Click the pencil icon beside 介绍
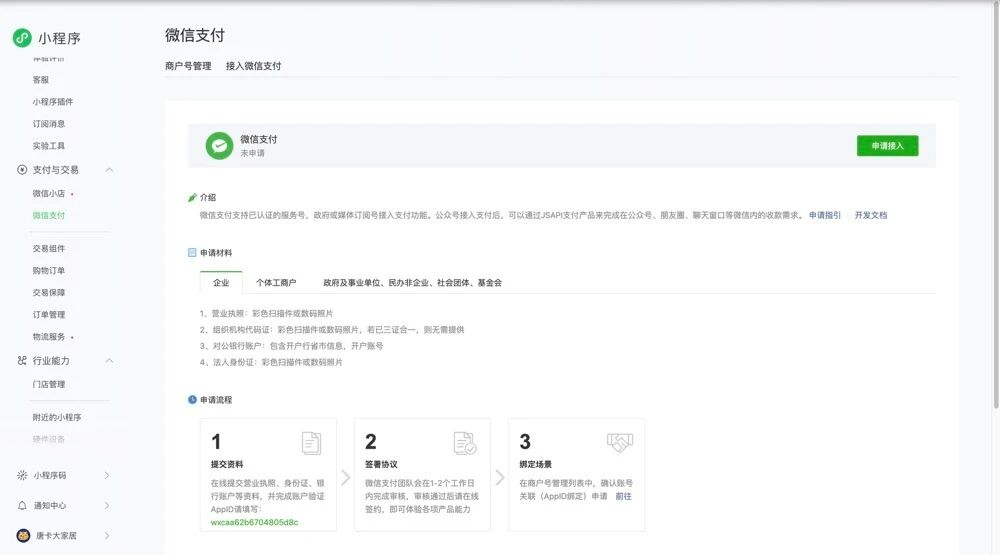Viewport: 1000px width, 555px height. click(192, 198)
